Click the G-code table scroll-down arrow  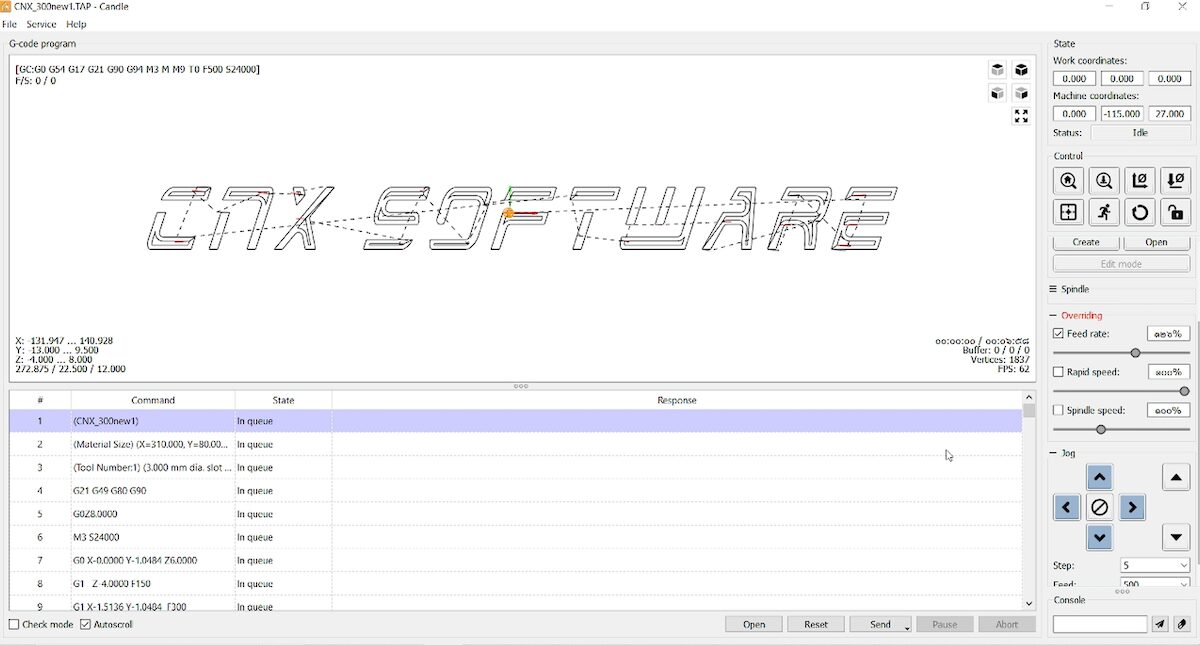point(1029,604)
